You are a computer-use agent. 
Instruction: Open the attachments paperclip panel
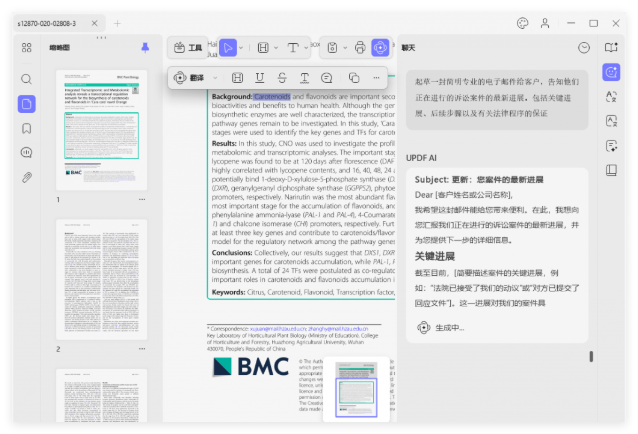coord(26,177)
